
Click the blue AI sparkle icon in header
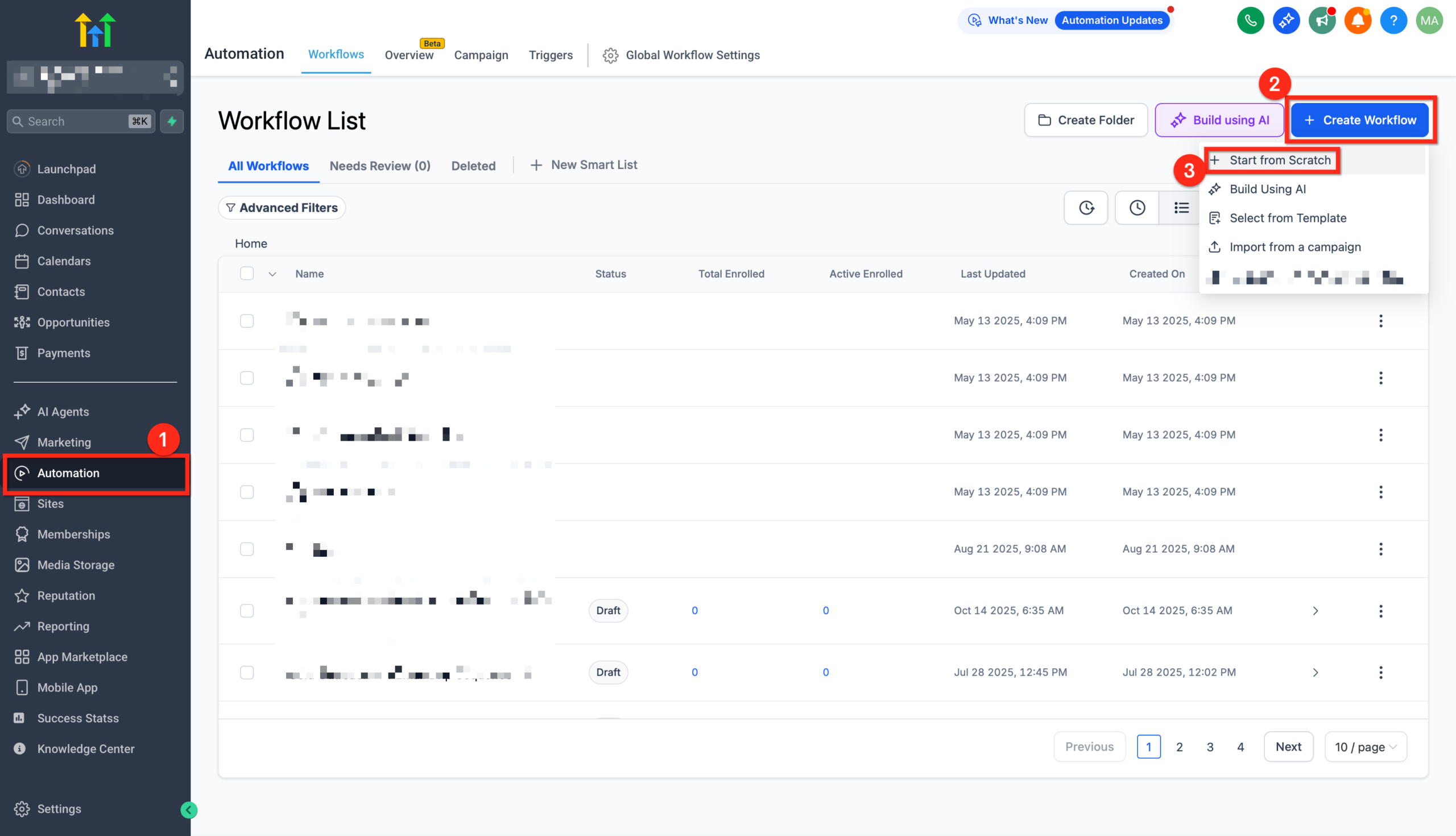(1286, 20)
